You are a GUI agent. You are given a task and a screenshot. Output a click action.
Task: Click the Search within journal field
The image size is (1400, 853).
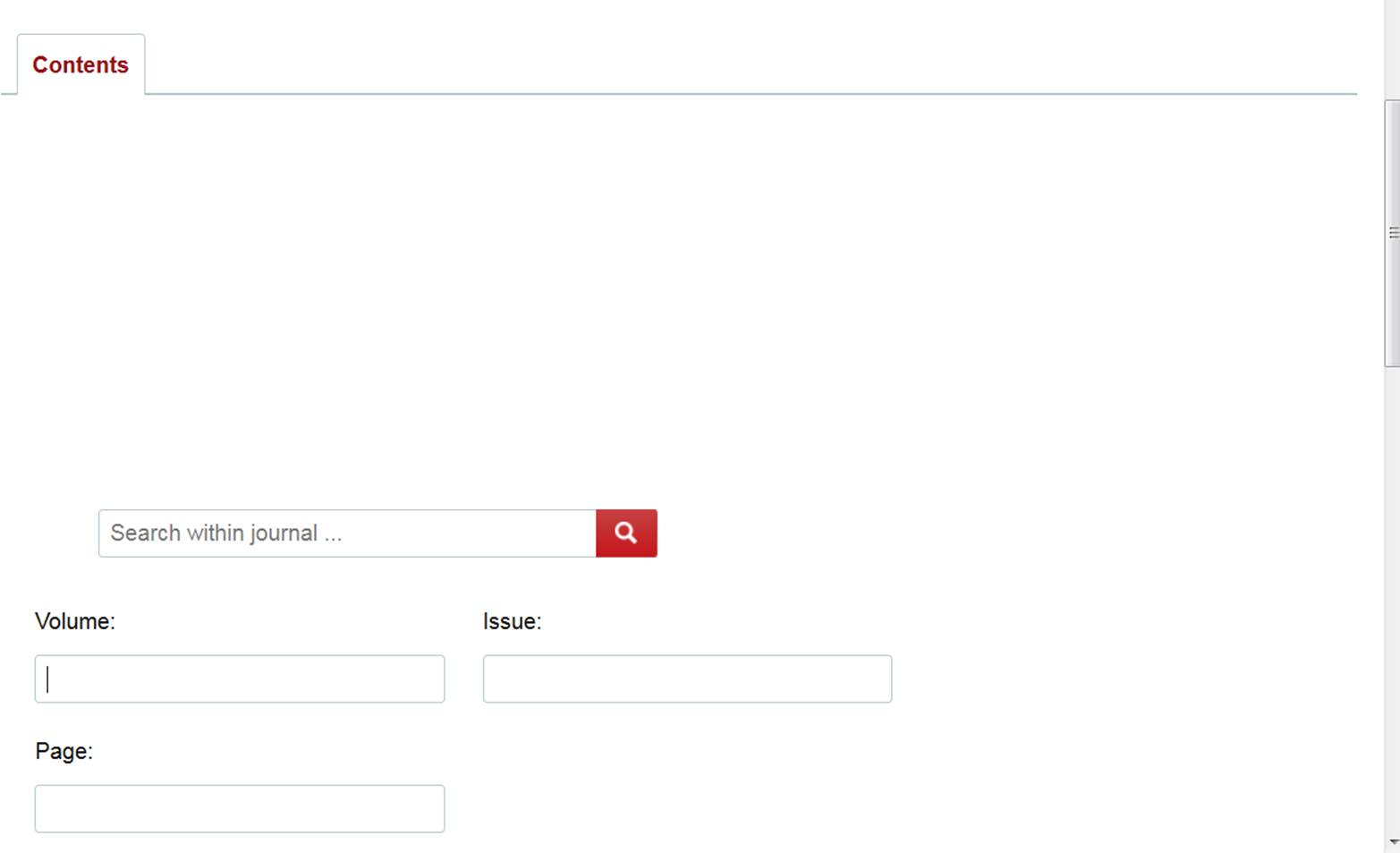click(347, 533)
